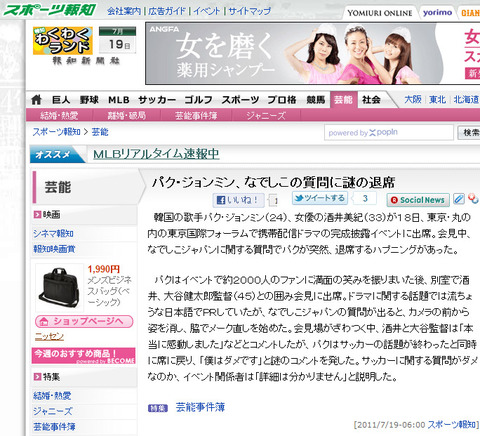Click the サイトマップ header link
The height and width of the screenshot is (436, 480).
(x=249, y=11)
